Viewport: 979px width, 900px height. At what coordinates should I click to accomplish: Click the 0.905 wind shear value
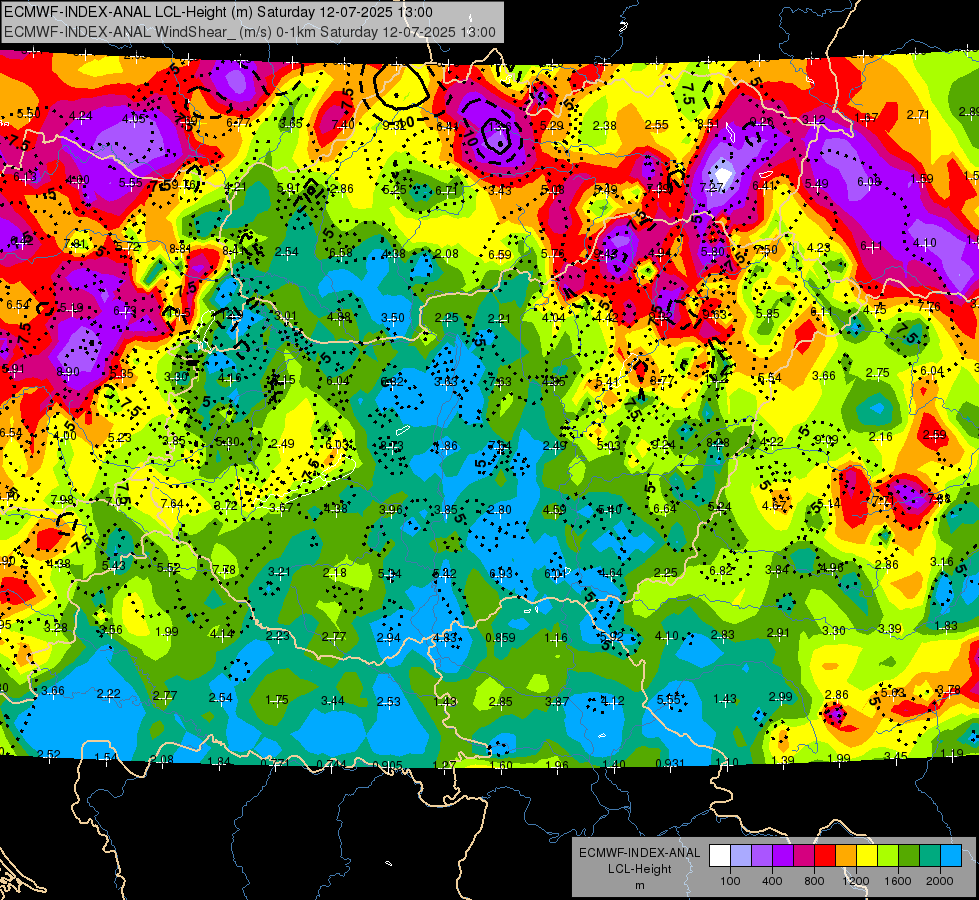[387, 766]
